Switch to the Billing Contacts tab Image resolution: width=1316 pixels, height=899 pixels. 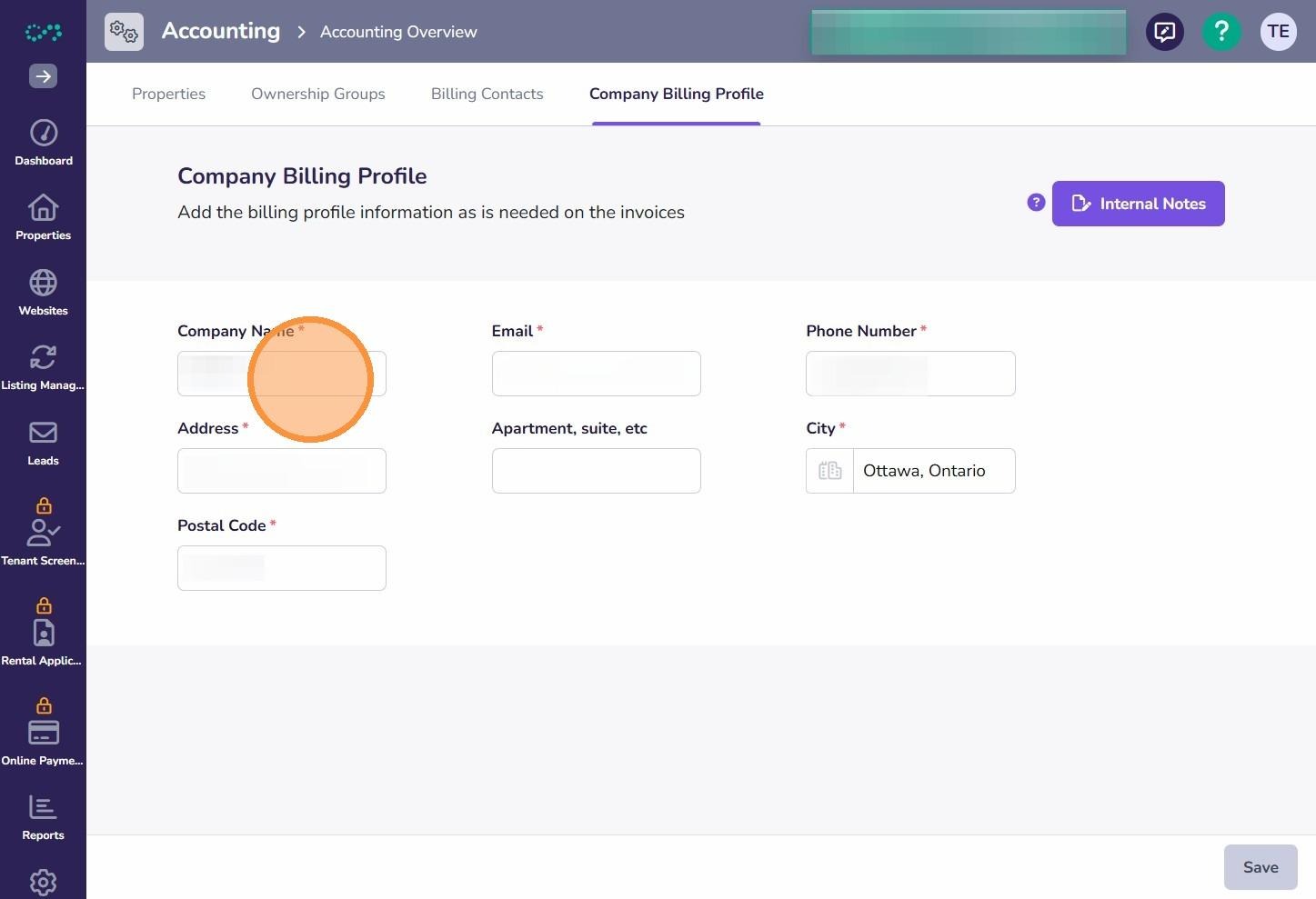pos(487,94)
